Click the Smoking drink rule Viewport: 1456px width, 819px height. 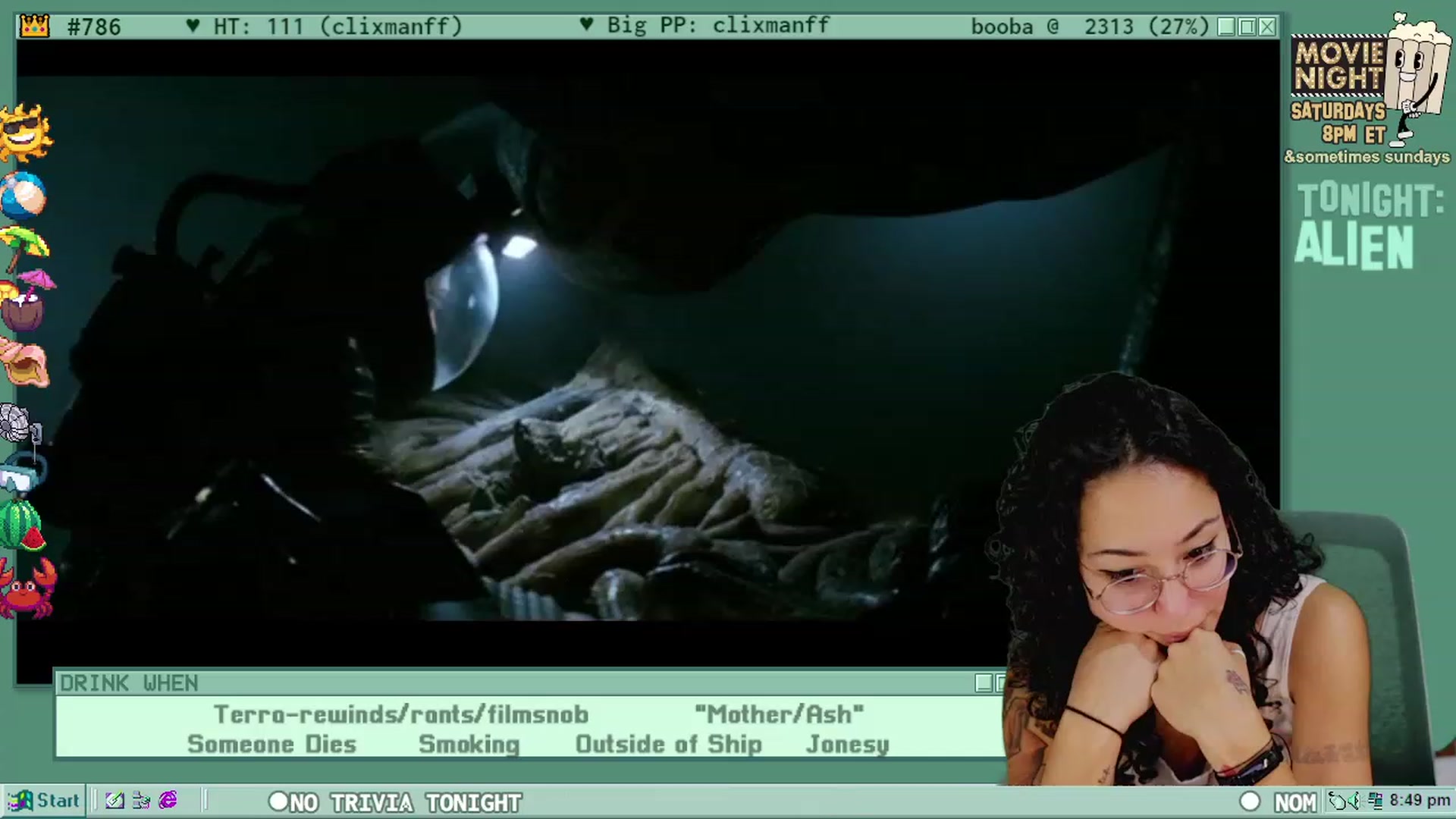[x=469, y=745]
